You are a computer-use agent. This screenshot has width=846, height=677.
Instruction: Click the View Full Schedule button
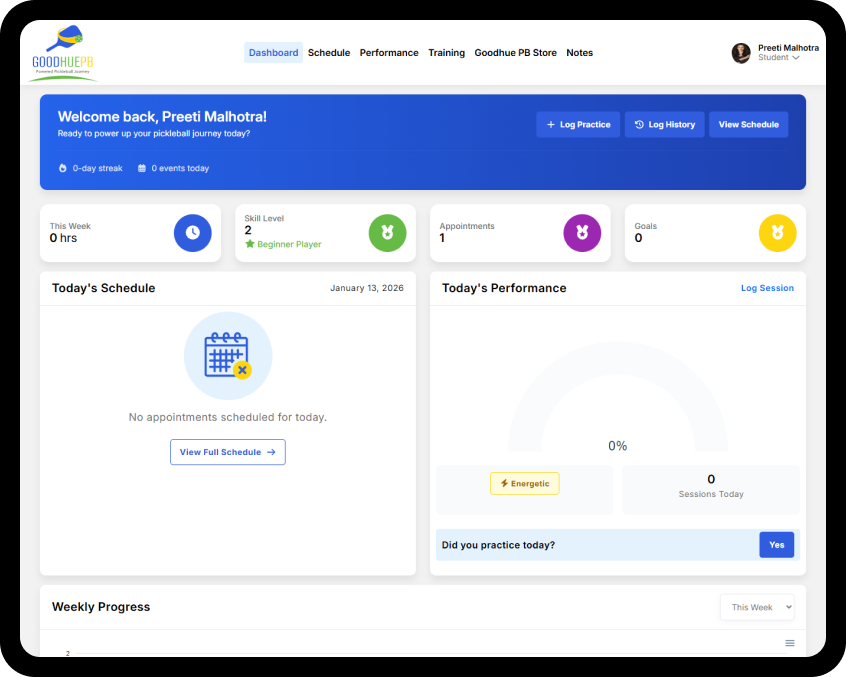(x=227, y=452)
